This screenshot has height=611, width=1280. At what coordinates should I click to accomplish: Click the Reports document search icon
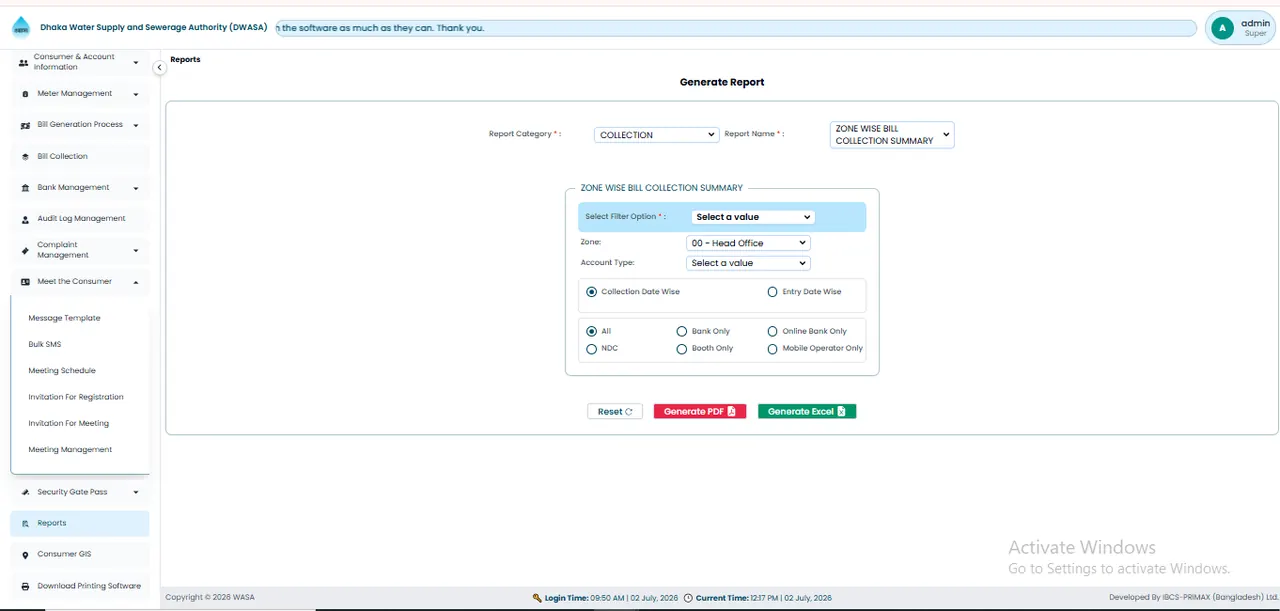point(25,523)
